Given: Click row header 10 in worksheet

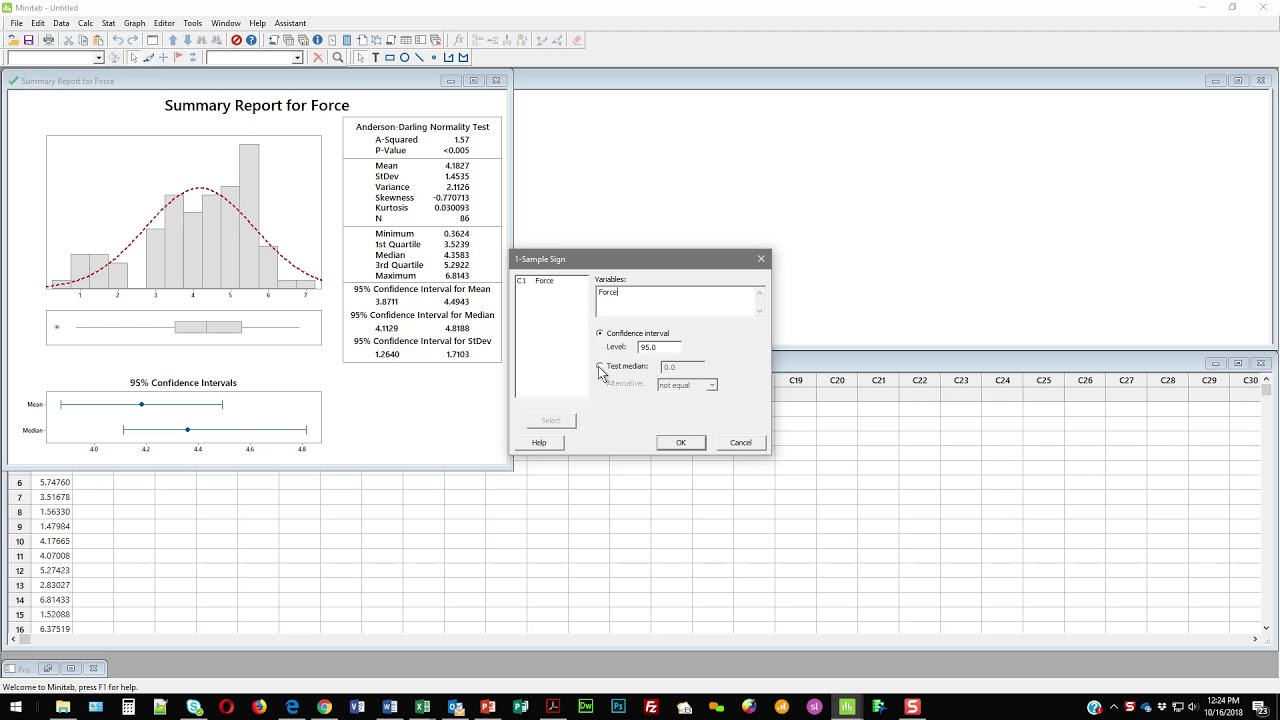Looking at the screenshot, I should click(19, 541).
